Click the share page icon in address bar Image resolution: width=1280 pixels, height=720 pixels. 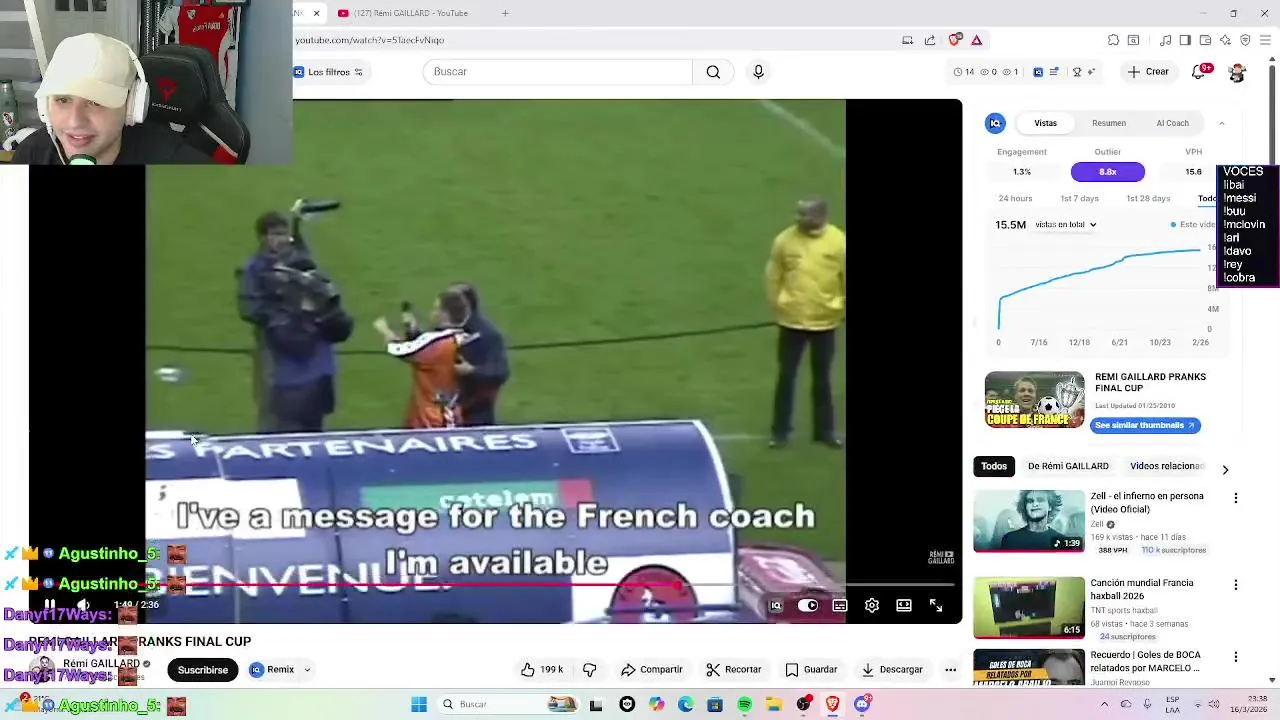(929, 40)
